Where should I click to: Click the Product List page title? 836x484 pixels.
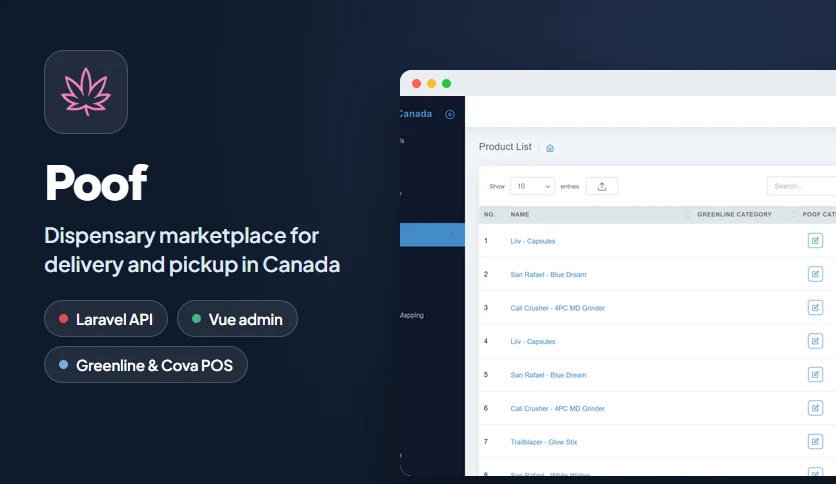click(x=505, y=147)
